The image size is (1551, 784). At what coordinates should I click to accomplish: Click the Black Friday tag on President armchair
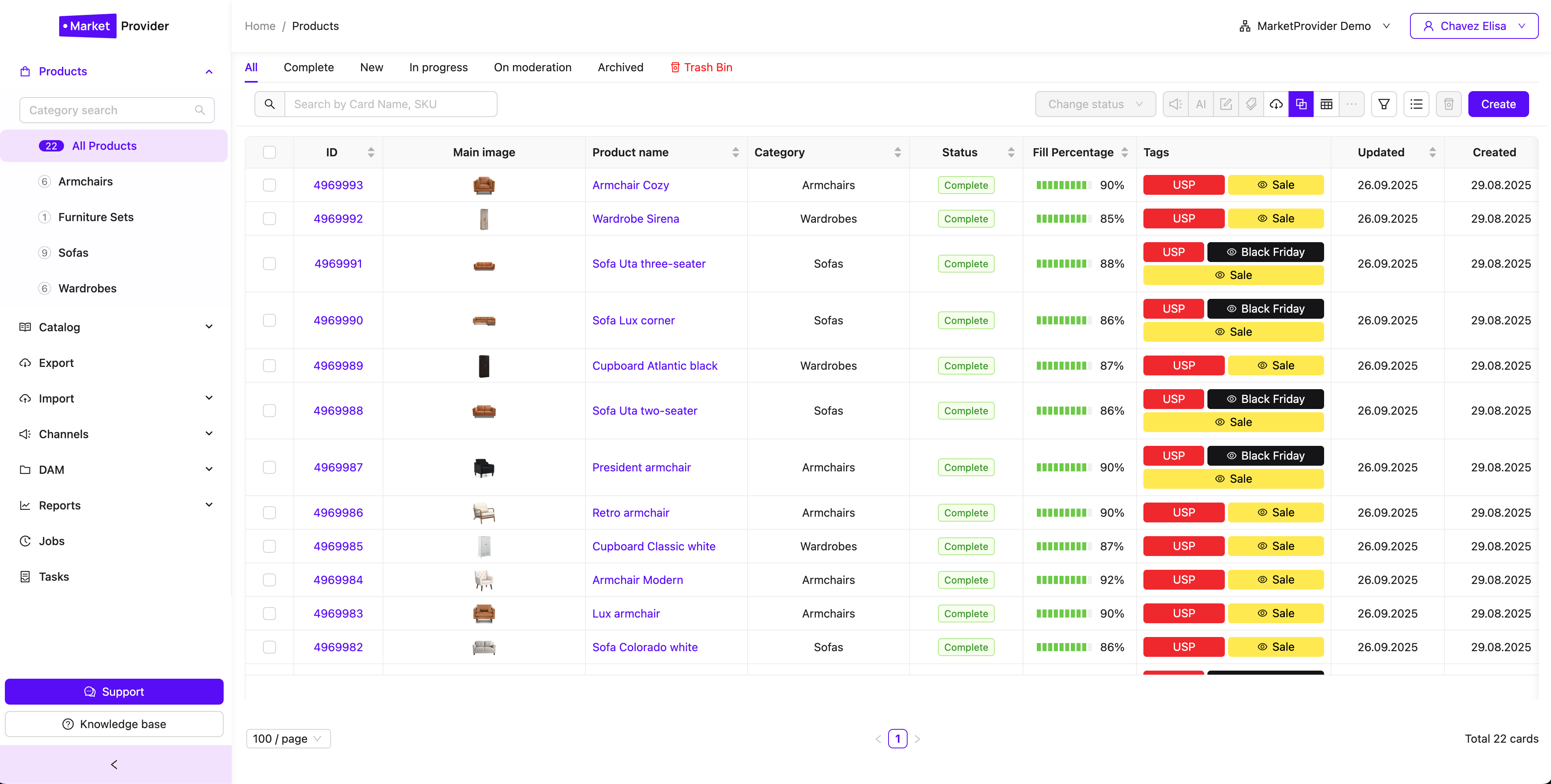coord(1265,456)
